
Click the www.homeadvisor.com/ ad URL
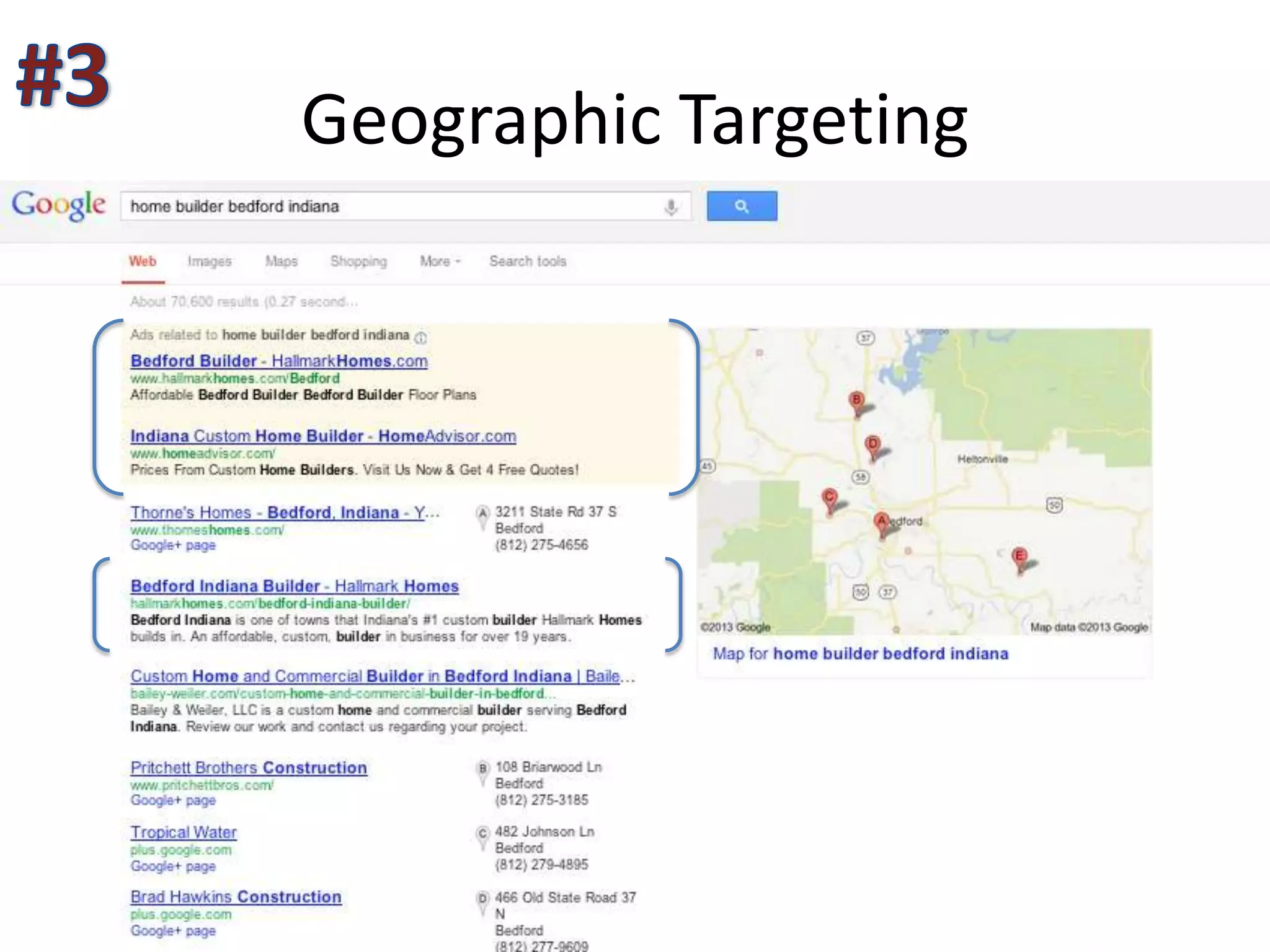(203, 454)
